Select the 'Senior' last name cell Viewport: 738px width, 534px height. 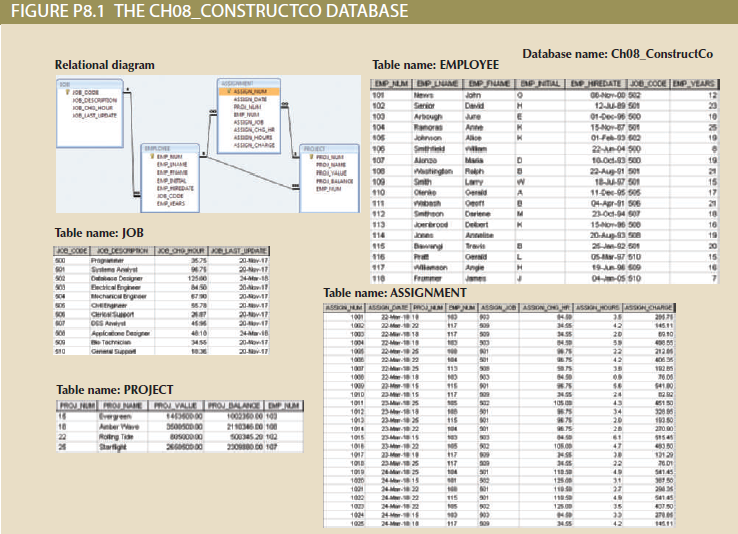(438, 106)
